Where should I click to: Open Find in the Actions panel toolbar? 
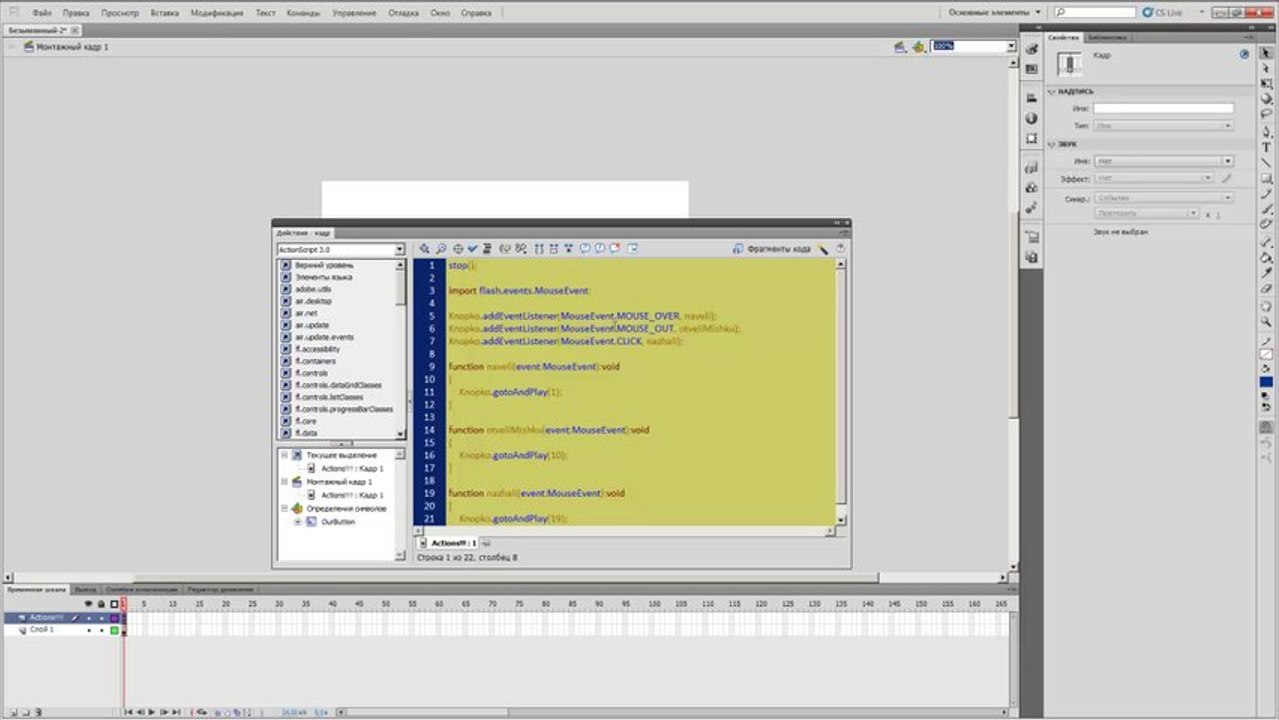[441, 248]
